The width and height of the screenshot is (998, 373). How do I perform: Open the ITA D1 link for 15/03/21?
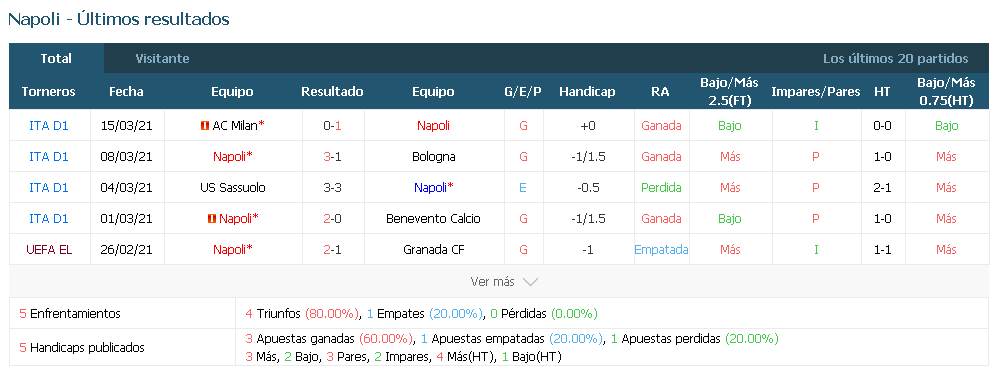tap(49, 126)
